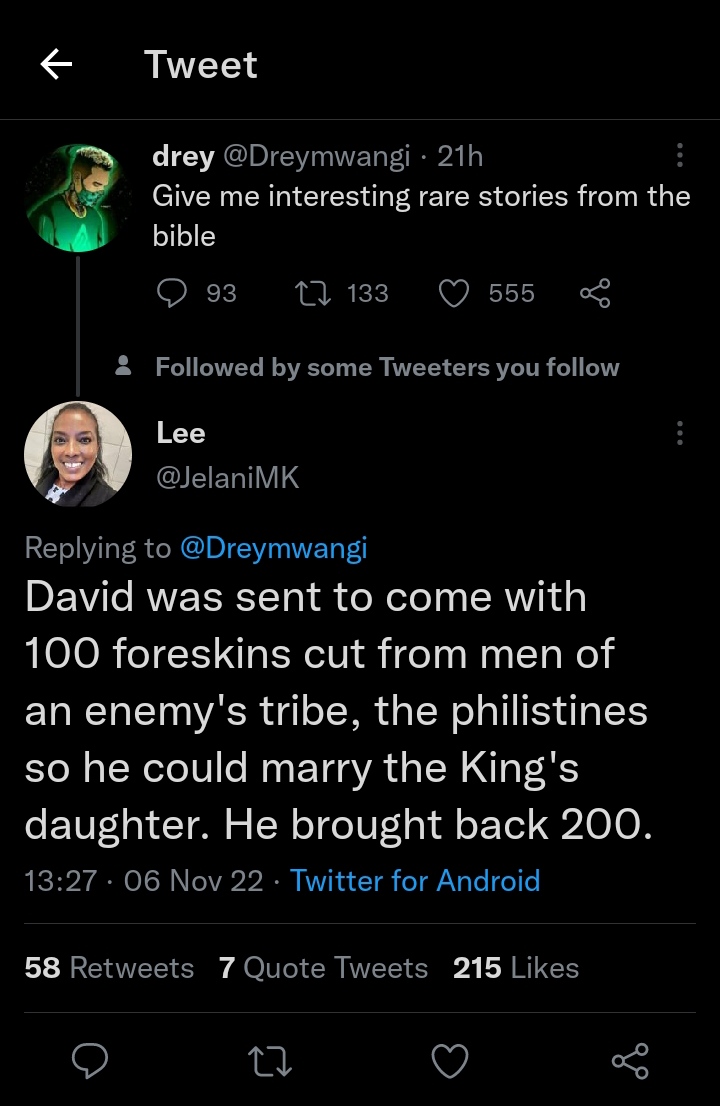Tap the Twitter for Android link
The width and height of the screenshot is (720, 1106).
[x=415, y=881]
